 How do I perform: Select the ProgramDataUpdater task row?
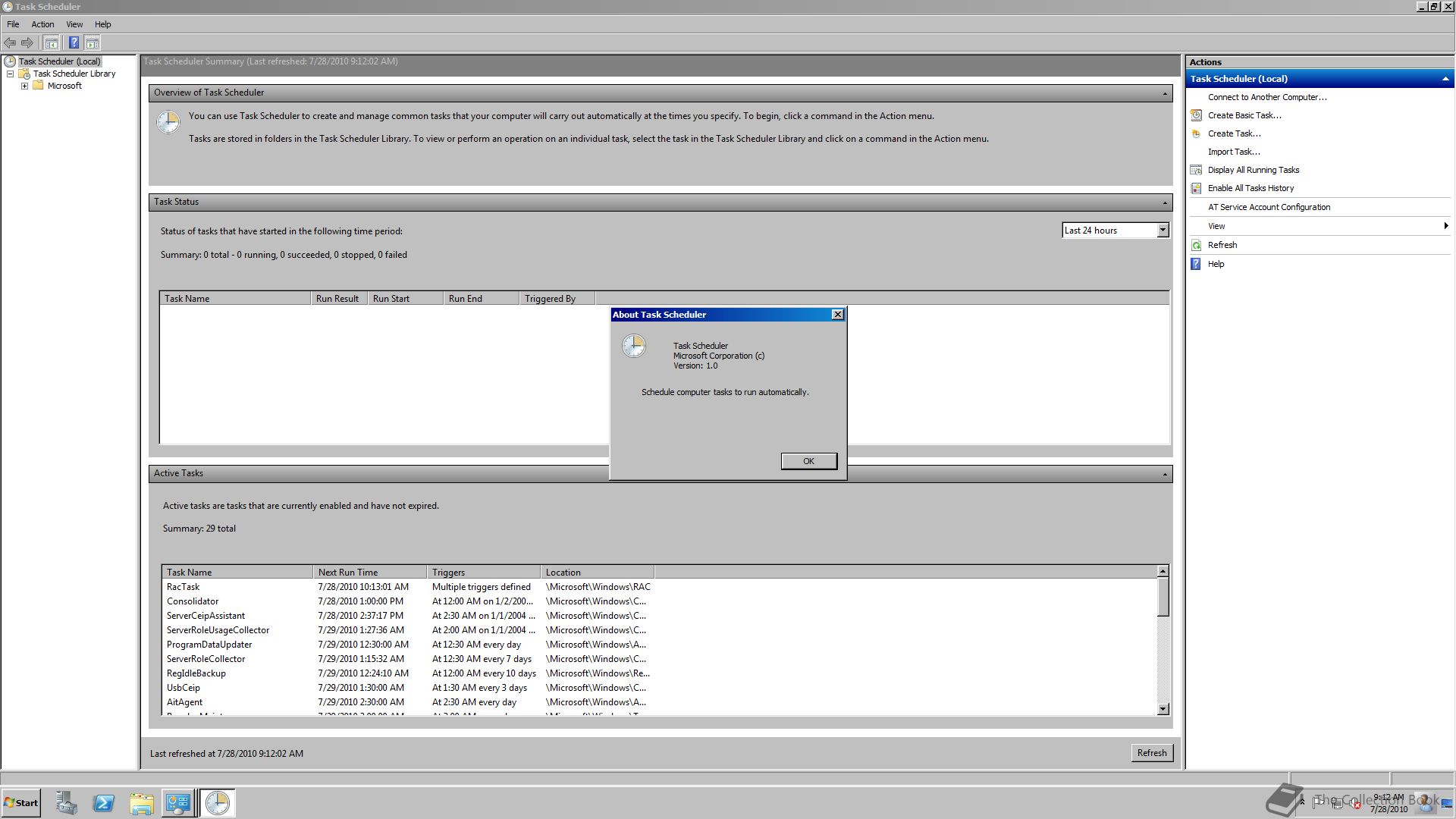[x=409, y=645]
